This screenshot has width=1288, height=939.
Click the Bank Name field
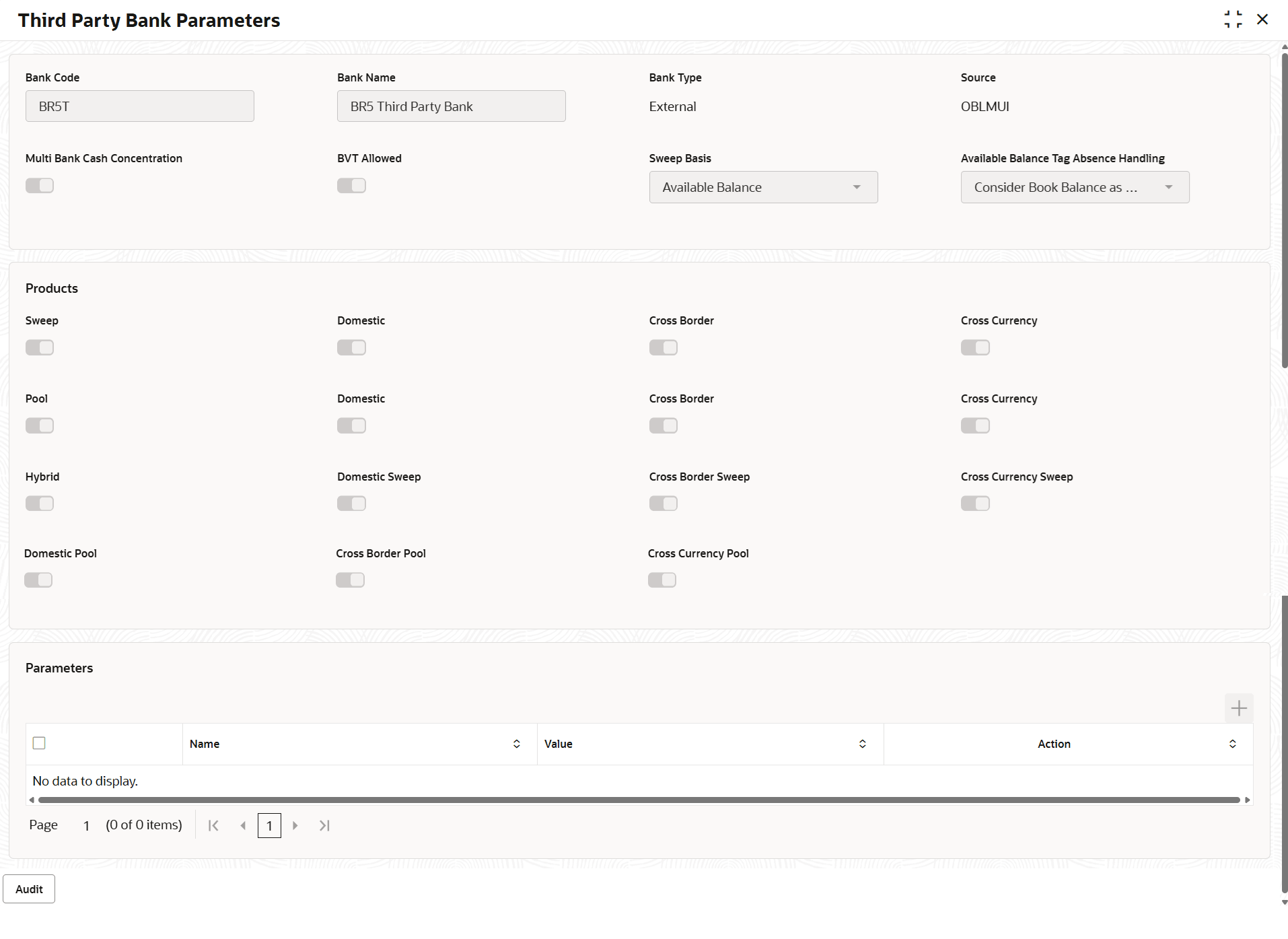click(x=451, y=106)
